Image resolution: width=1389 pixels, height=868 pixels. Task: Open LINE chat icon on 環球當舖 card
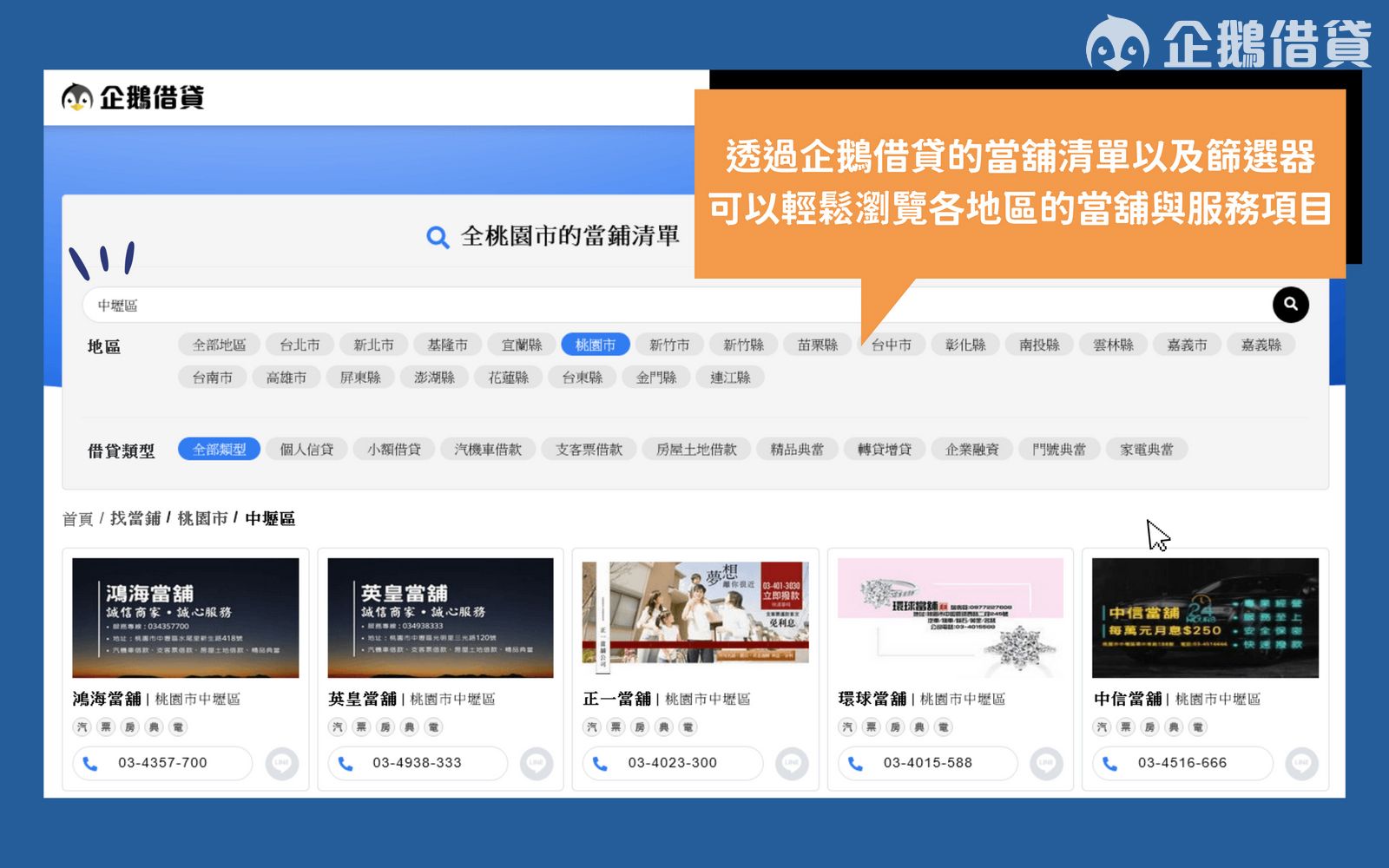pos(1046,764)
